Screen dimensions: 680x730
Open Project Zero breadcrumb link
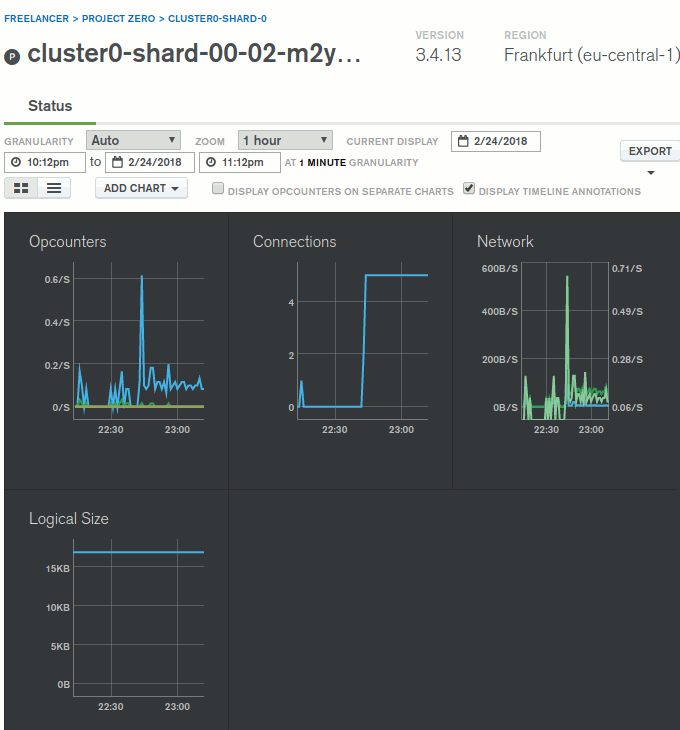(120, 19)
